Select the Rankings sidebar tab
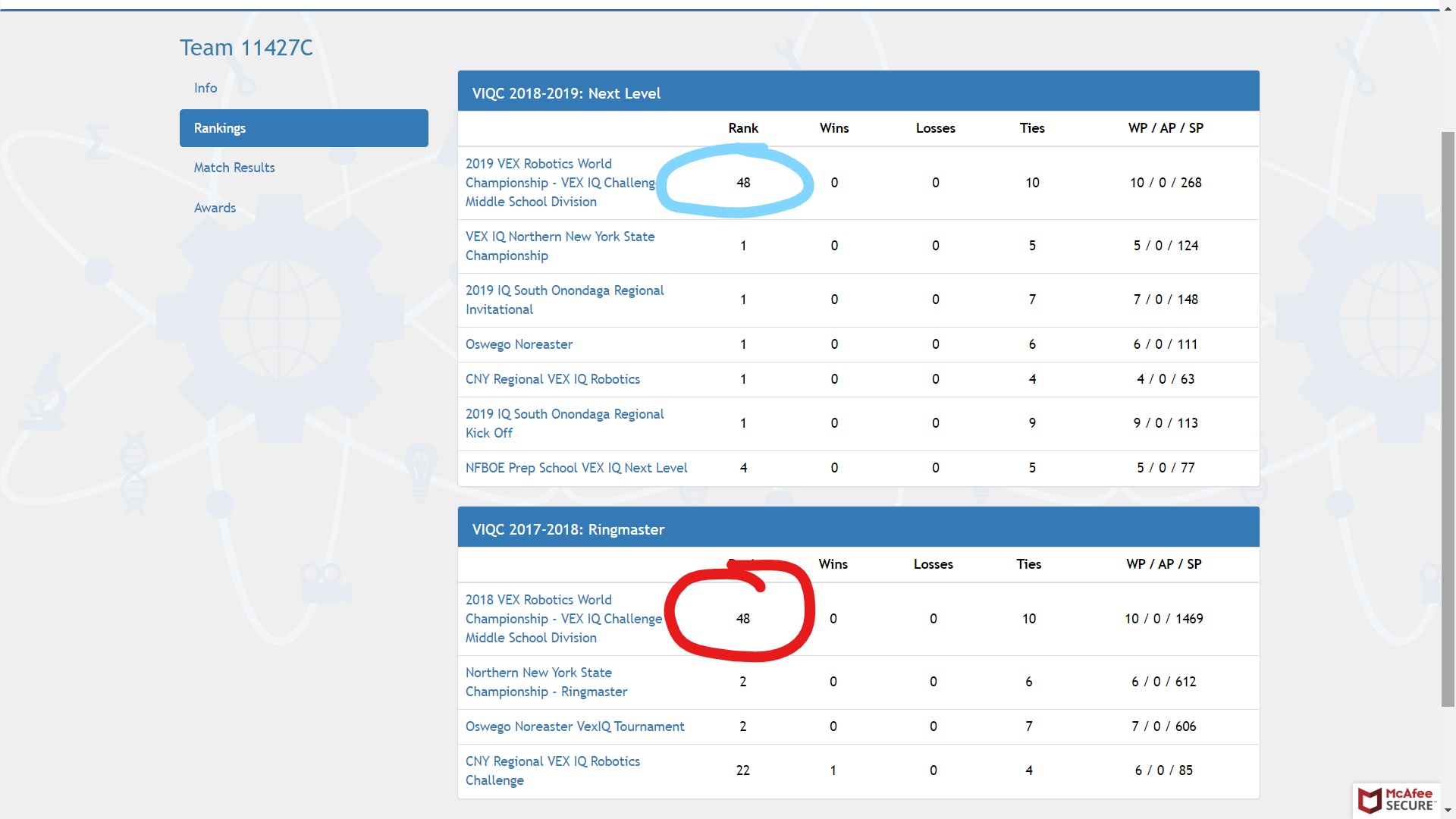 (x=303, y=128)
